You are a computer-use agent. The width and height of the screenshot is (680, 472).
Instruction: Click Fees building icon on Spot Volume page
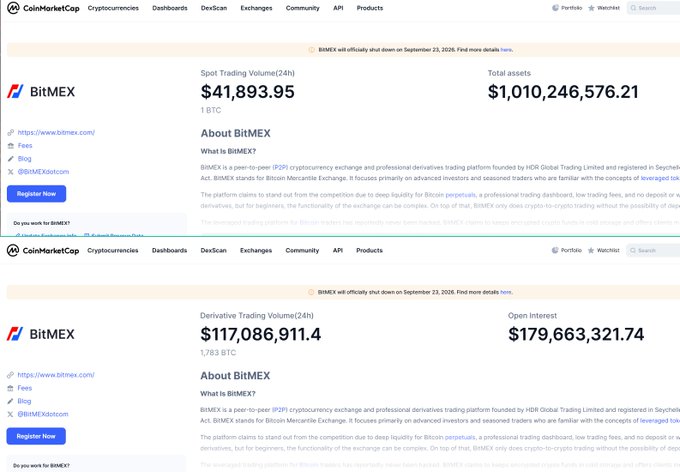(x=11, y=146)
